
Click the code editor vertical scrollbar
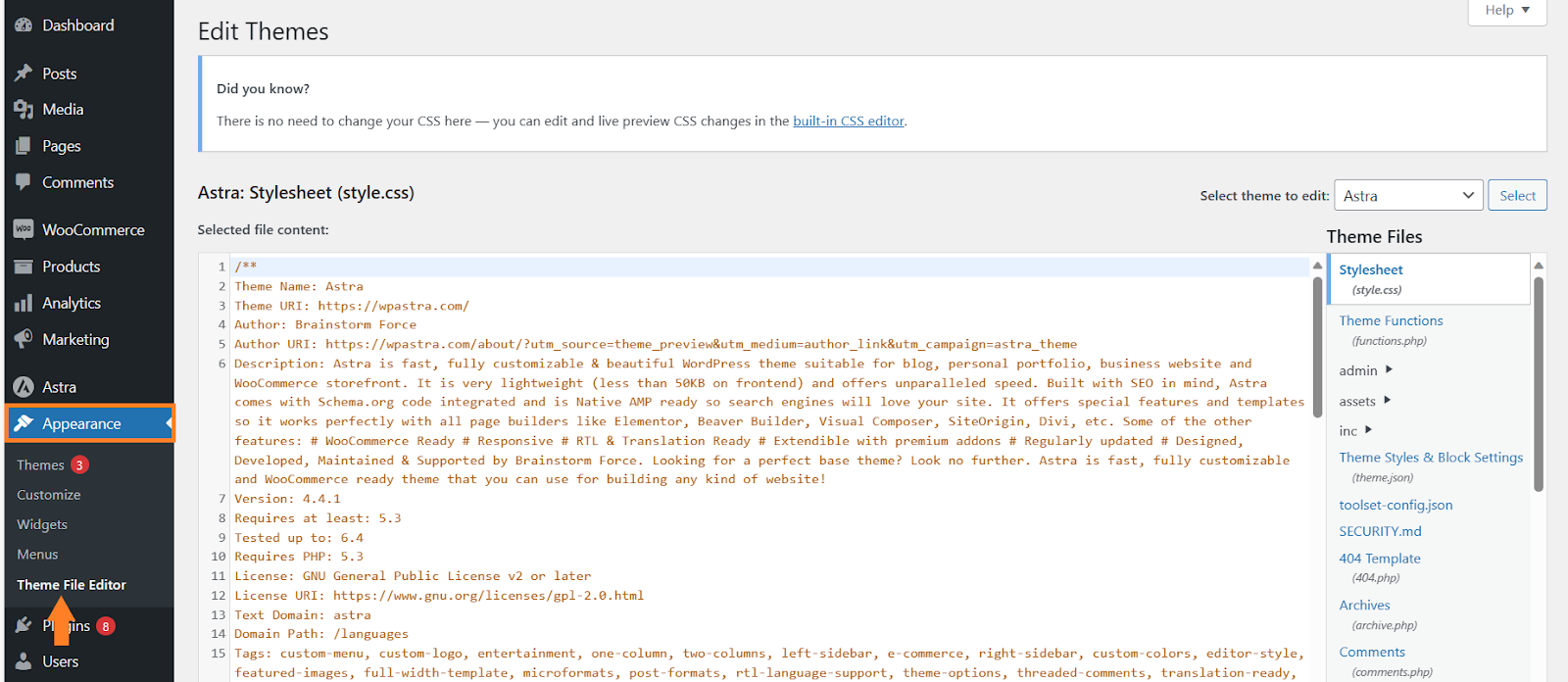[x=1317, y=348]
